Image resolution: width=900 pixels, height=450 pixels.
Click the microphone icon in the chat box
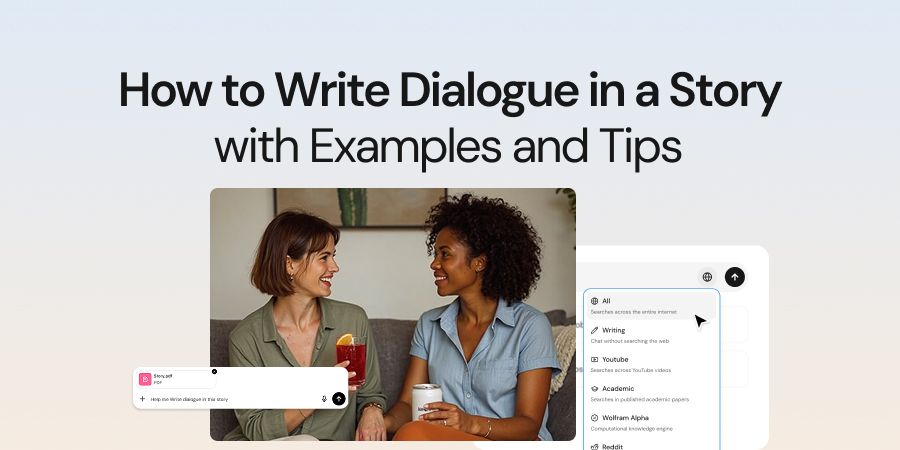tap(324, 399)
